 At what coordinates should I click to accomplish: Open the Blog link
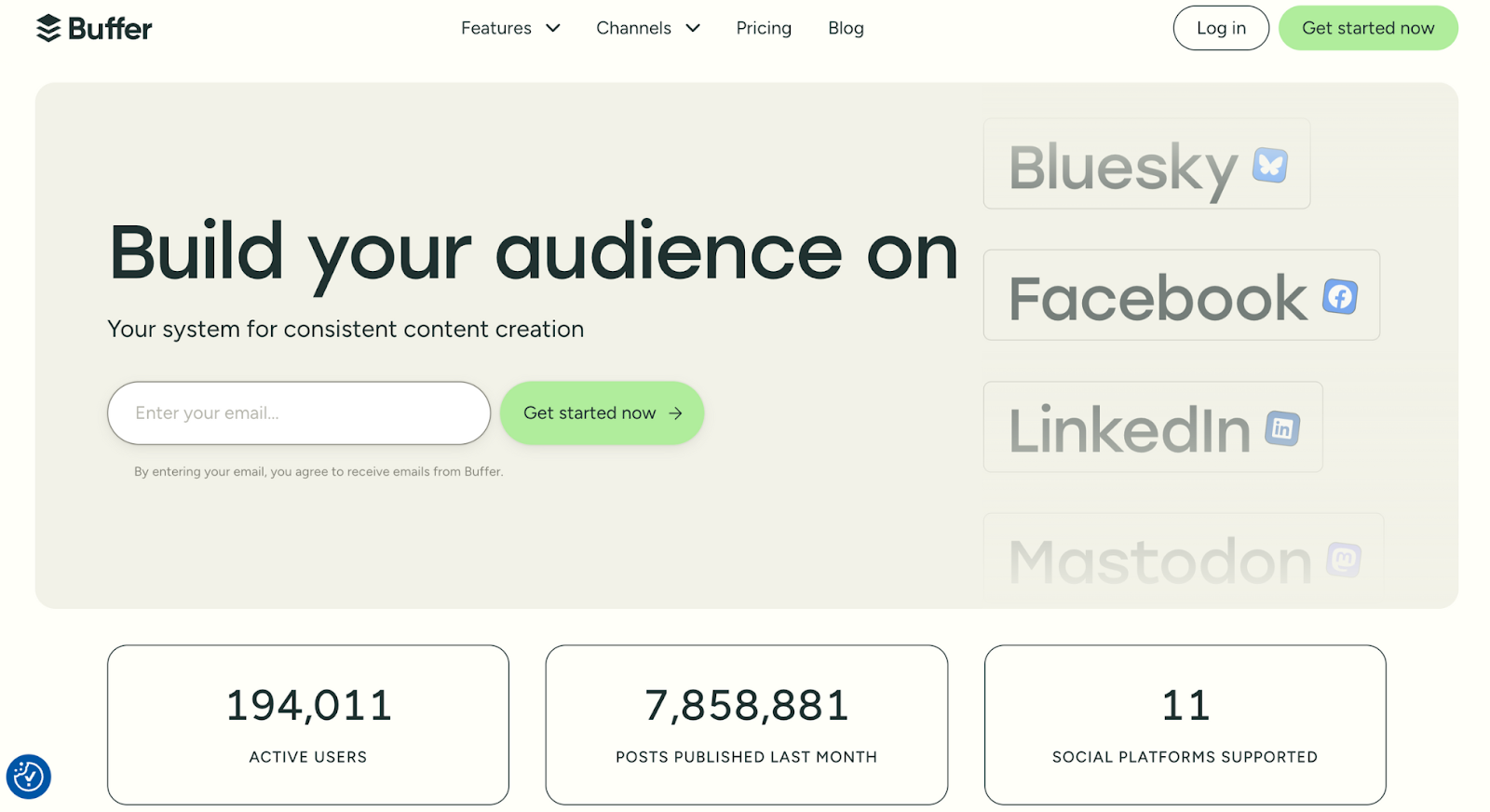[x=846, y=28]
